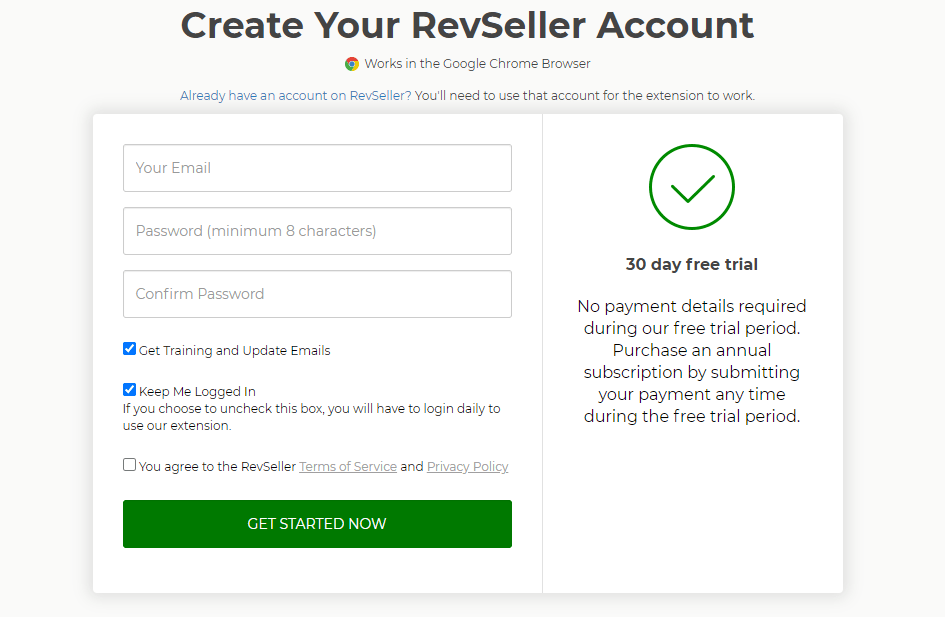The height and width of the screenshot is (617, 945).
Task: Click the Keep Me Logged In label text
Action: click(x=197, y=392)
